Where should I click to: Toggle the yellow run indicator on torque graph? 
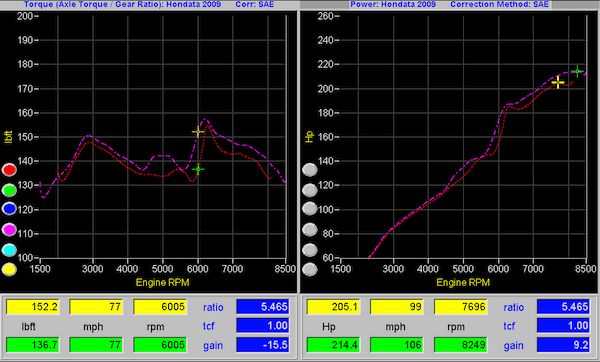9,269
